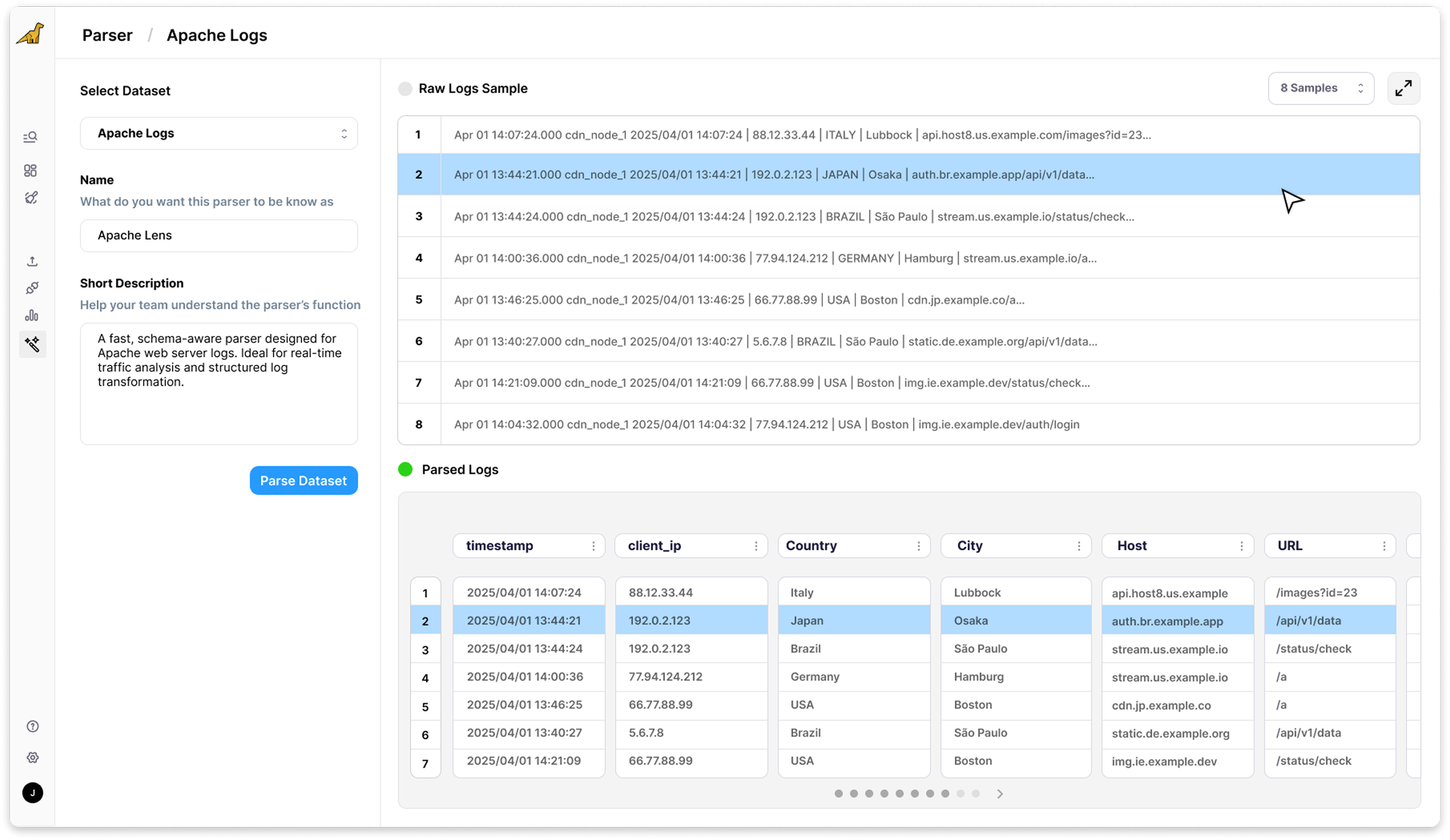Open the integrations plug sidebar icon
This screenshot has height=840, width=1450.
pos(32,288)
